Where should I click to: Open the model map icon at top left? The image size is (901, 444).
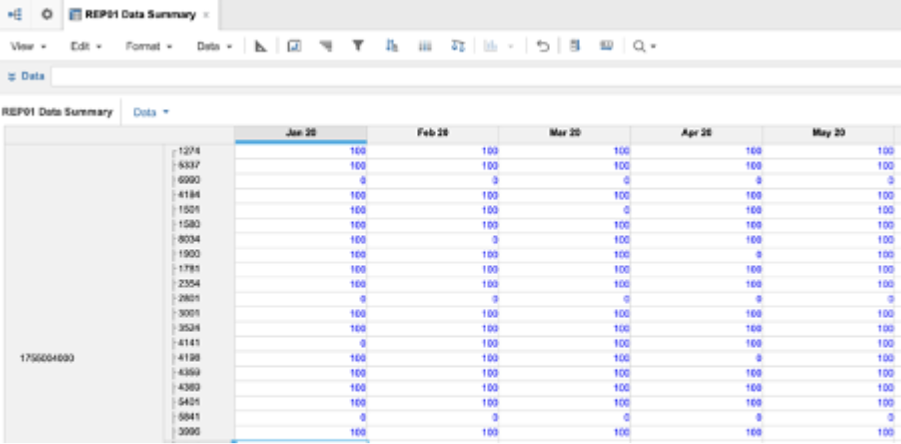click(15, 14)
